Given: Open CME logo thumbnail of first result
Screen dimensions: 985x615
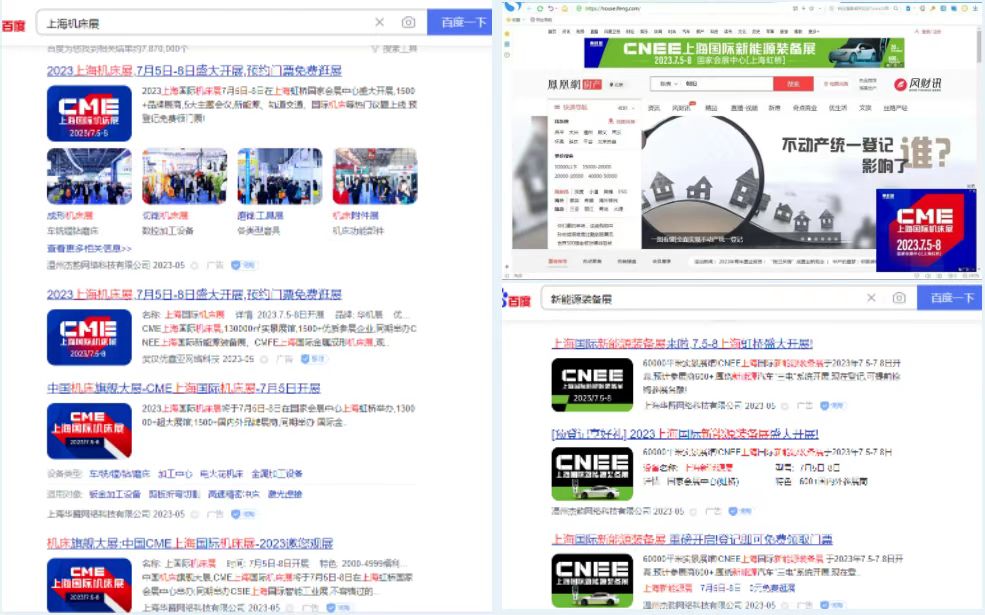Looking at the screenshot, I should pyautogui.click(x=89, y=113).
